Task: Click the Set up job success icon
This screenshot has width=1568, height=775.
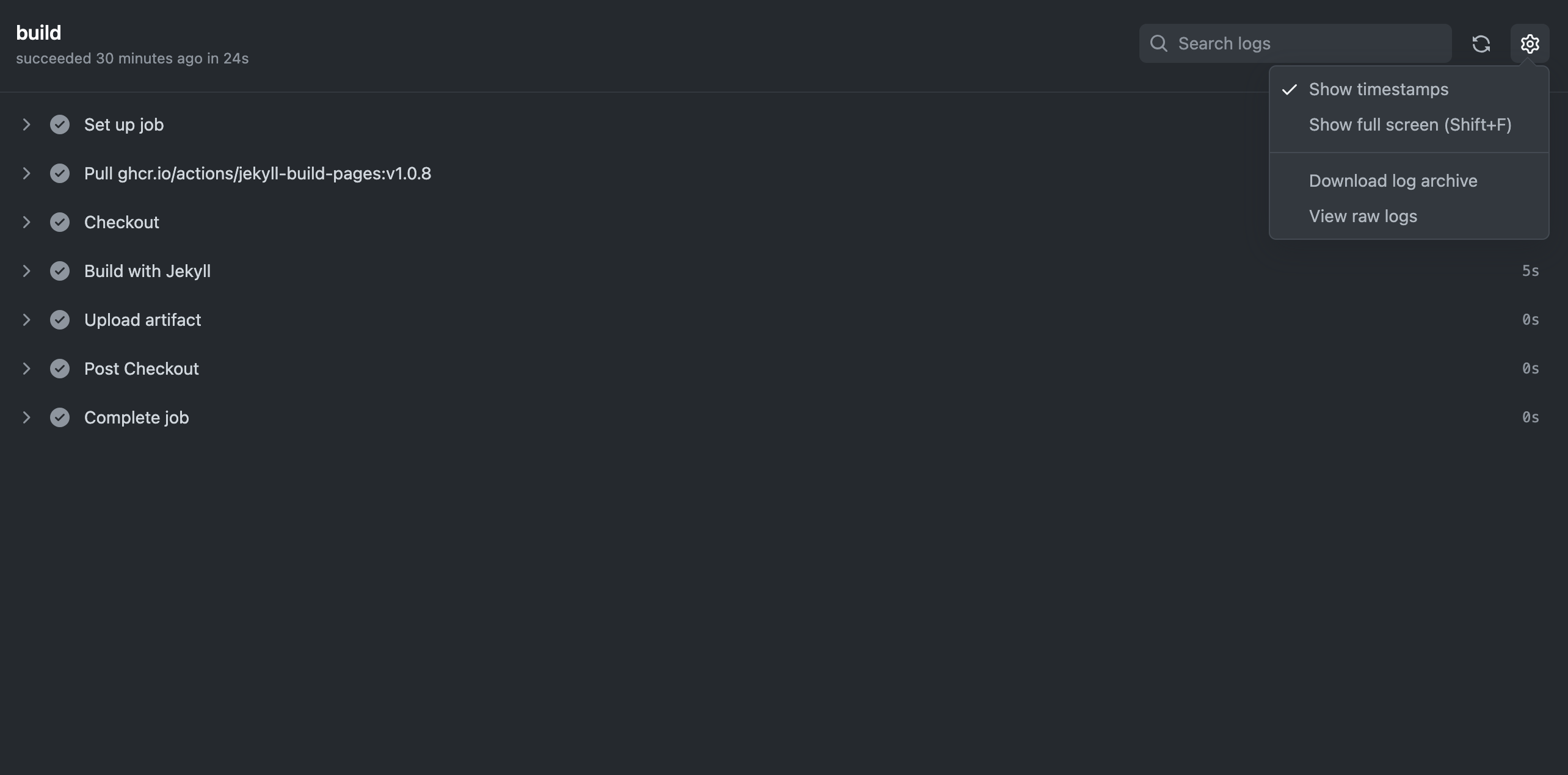Action: pyautogui.click(x=60, y=124)
